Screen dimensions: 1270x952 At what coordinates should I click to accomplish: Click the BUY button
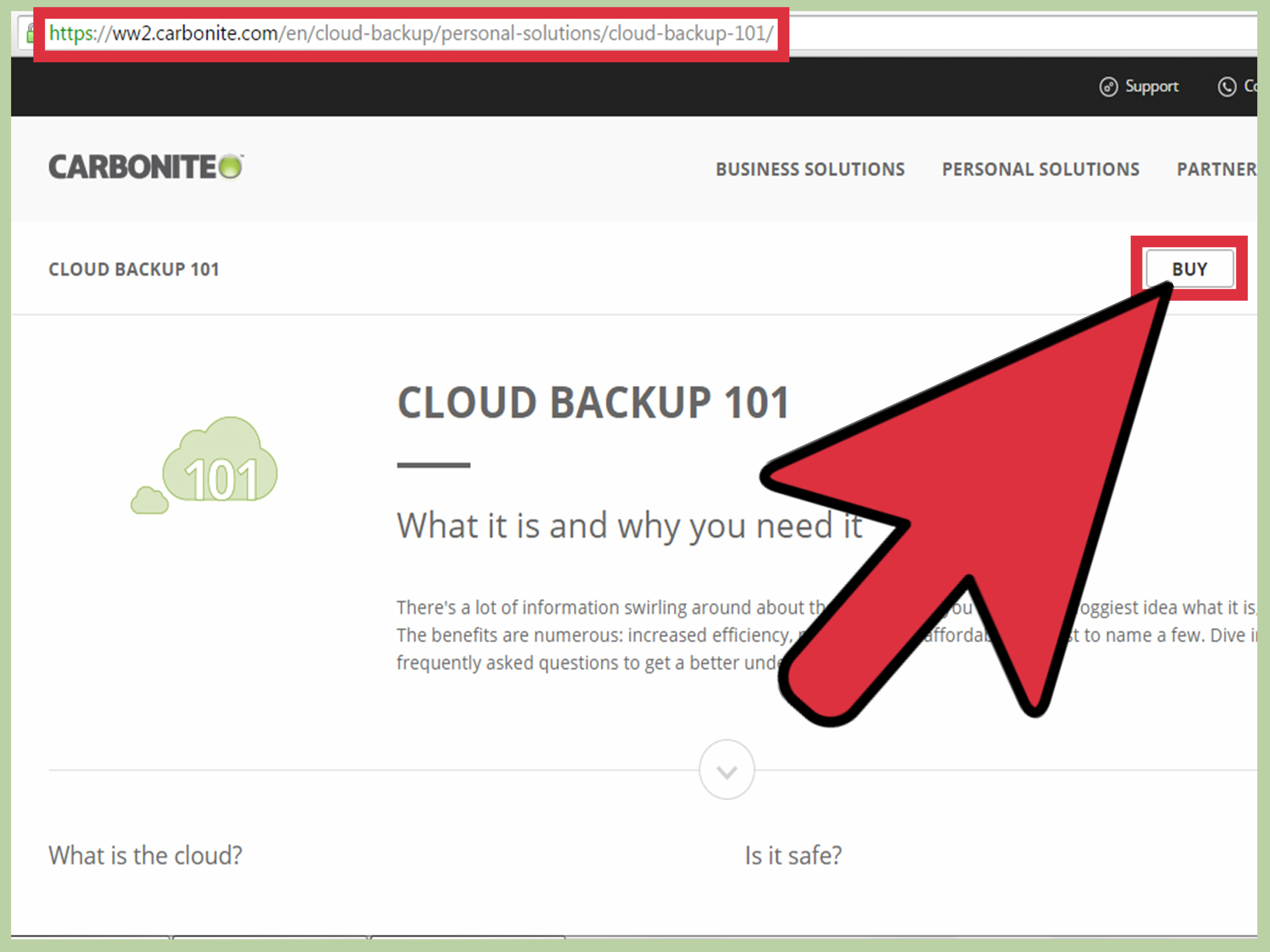1189,269
